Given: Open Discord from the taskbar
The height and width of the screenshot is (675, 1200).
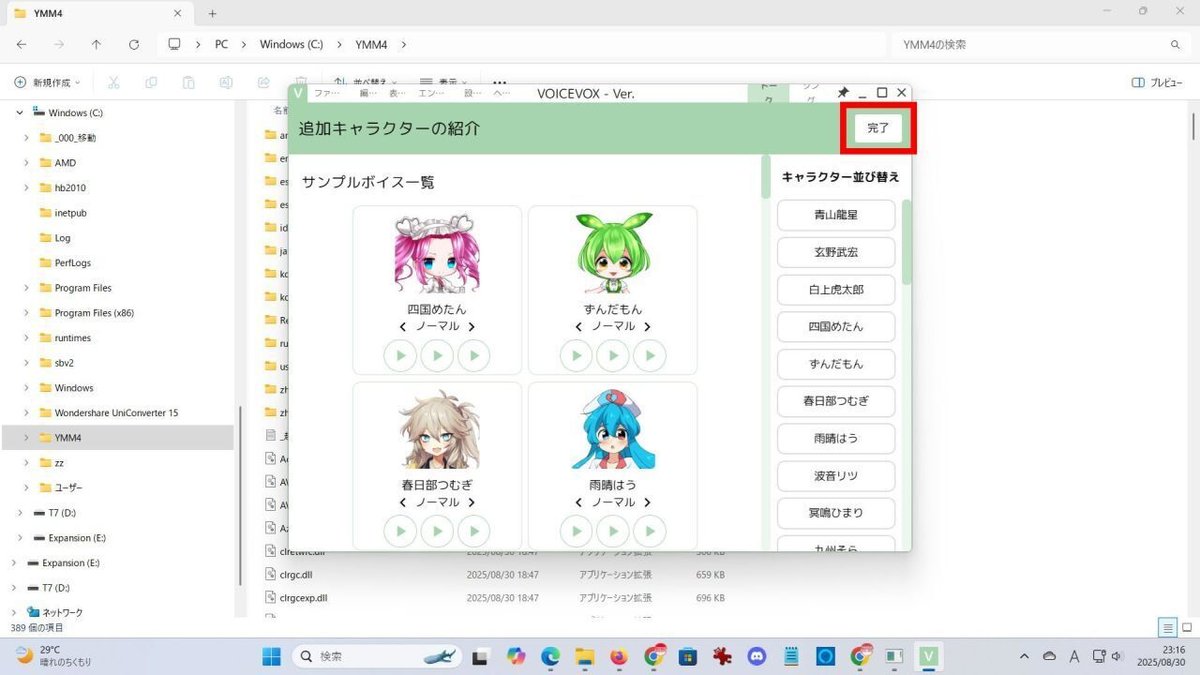Looking at the screenshot, I should [757, 656].
